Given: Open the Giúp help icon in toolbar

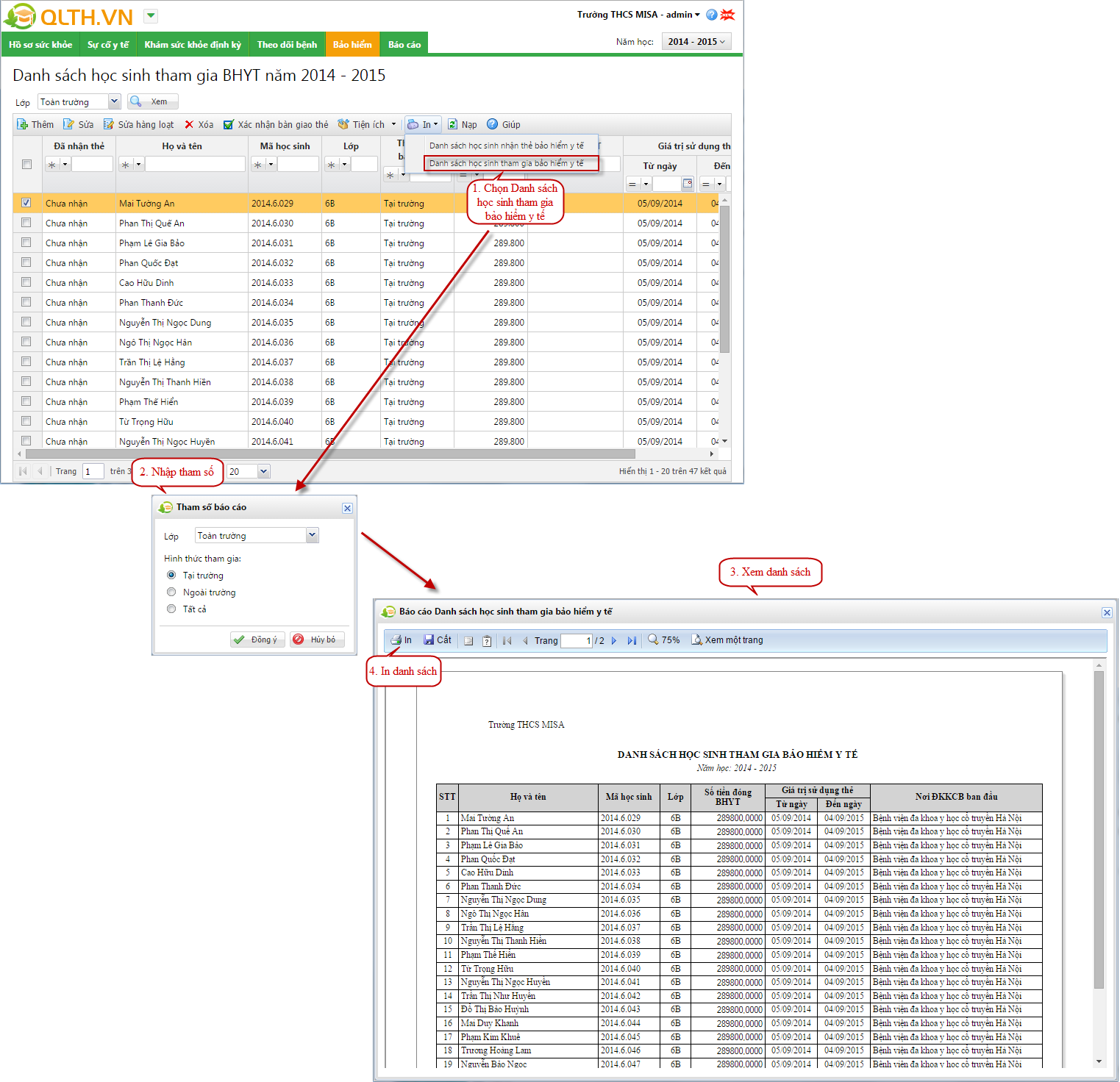Looking at the screenshot, I should point(493,124).
